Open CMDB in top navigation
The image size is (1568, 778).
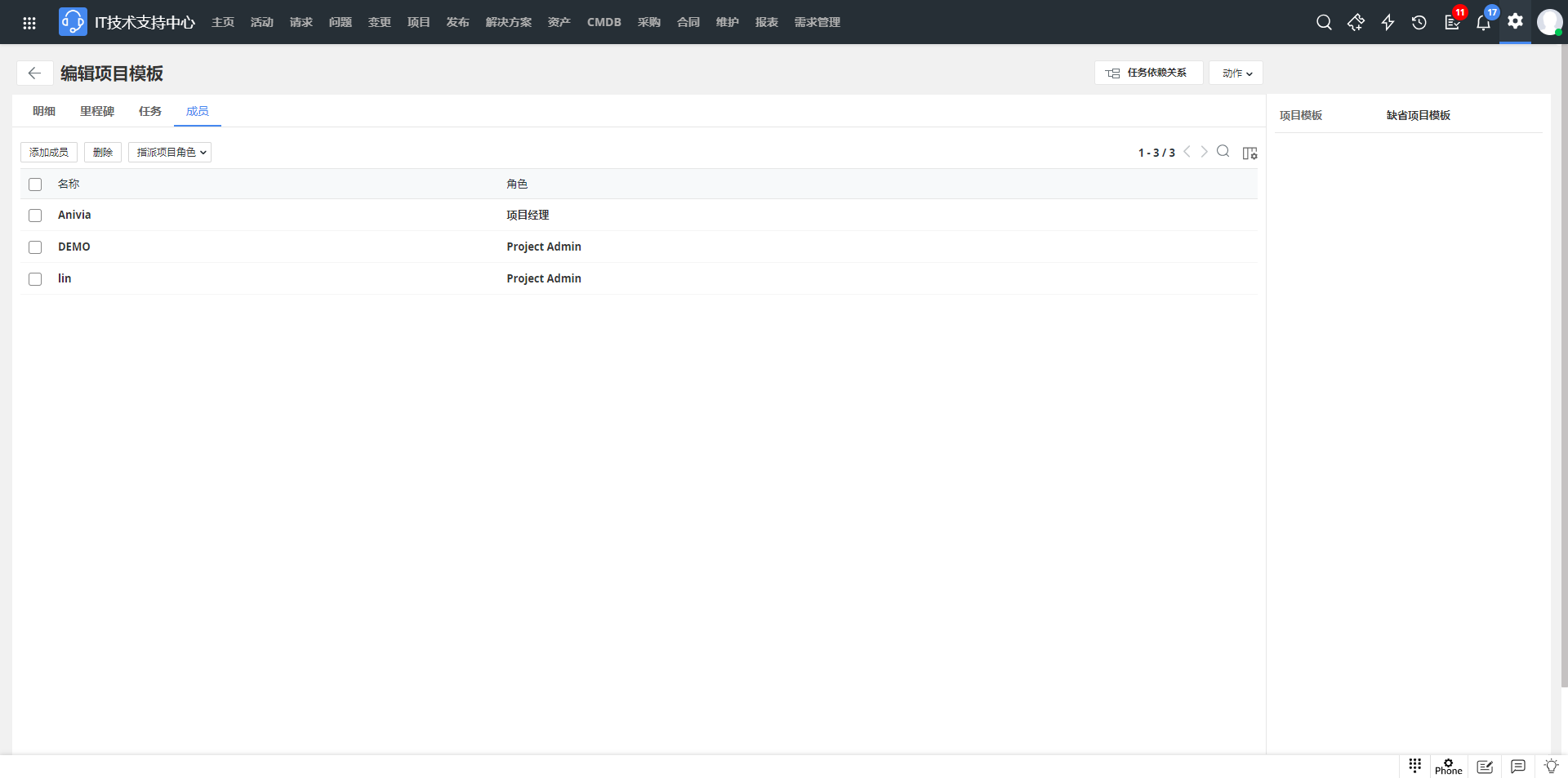click(604, 22)
